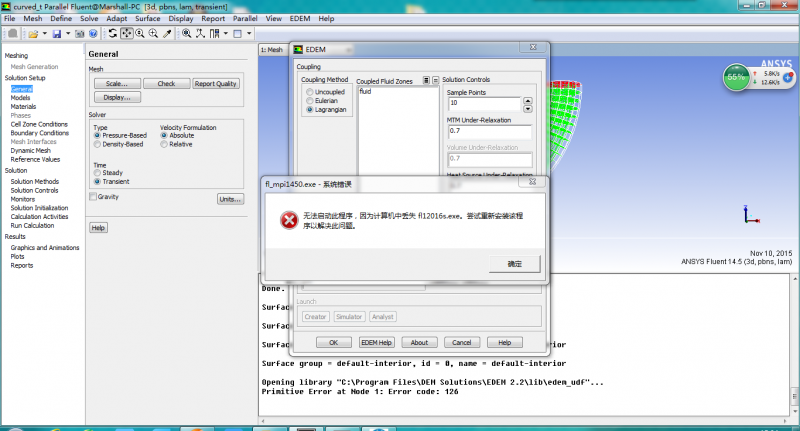Click the grey icon at toolbar start
The image size is (800, 431).
[x=13, y=34]
